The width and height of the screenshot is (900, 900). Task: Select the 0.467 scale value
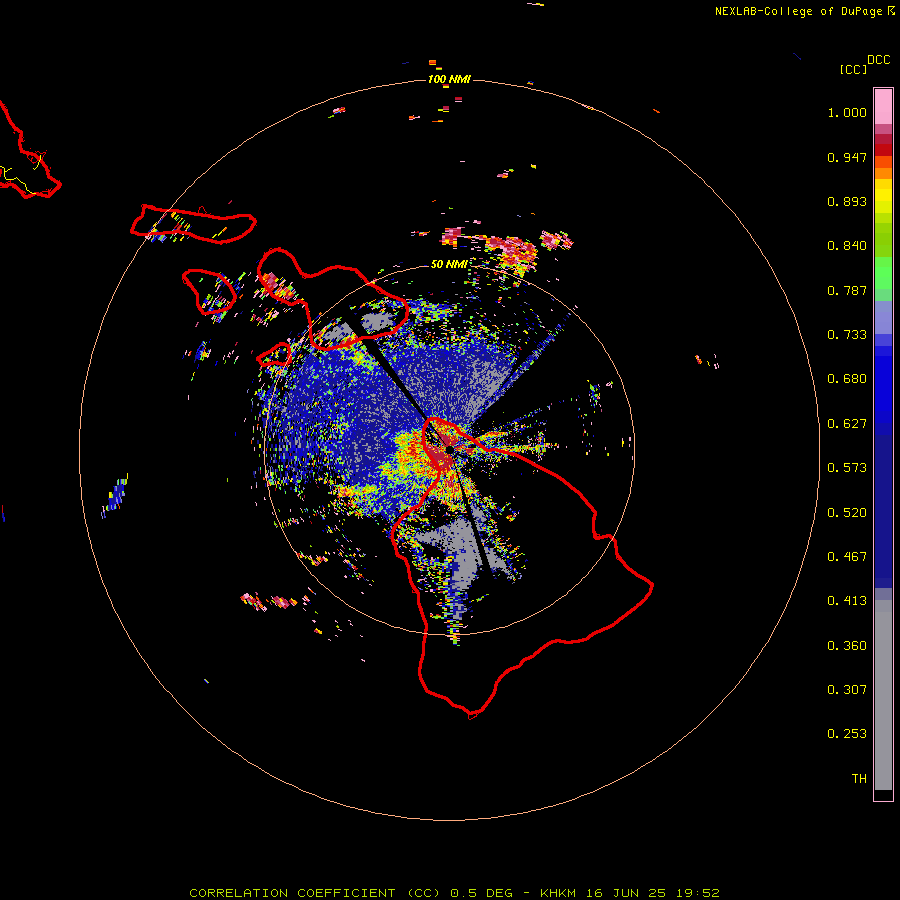point(847,557)
